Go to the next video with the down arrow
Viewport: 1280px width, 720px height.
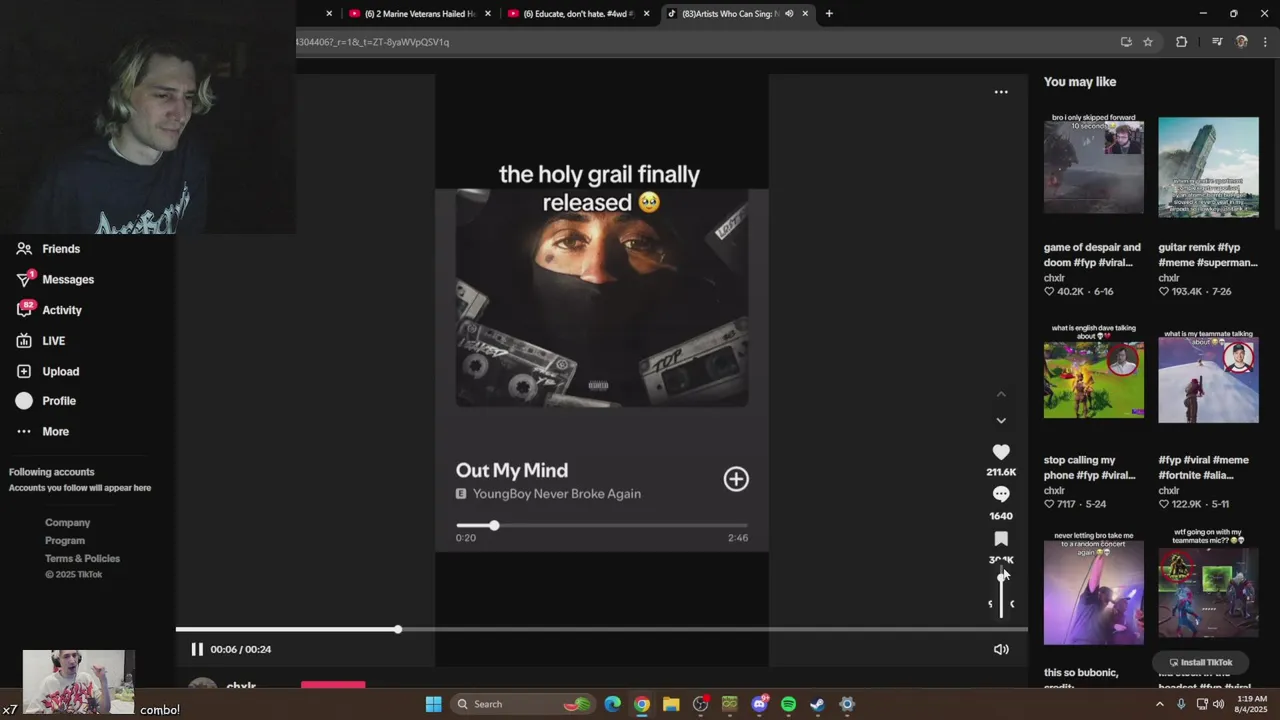coord(1001,421)
